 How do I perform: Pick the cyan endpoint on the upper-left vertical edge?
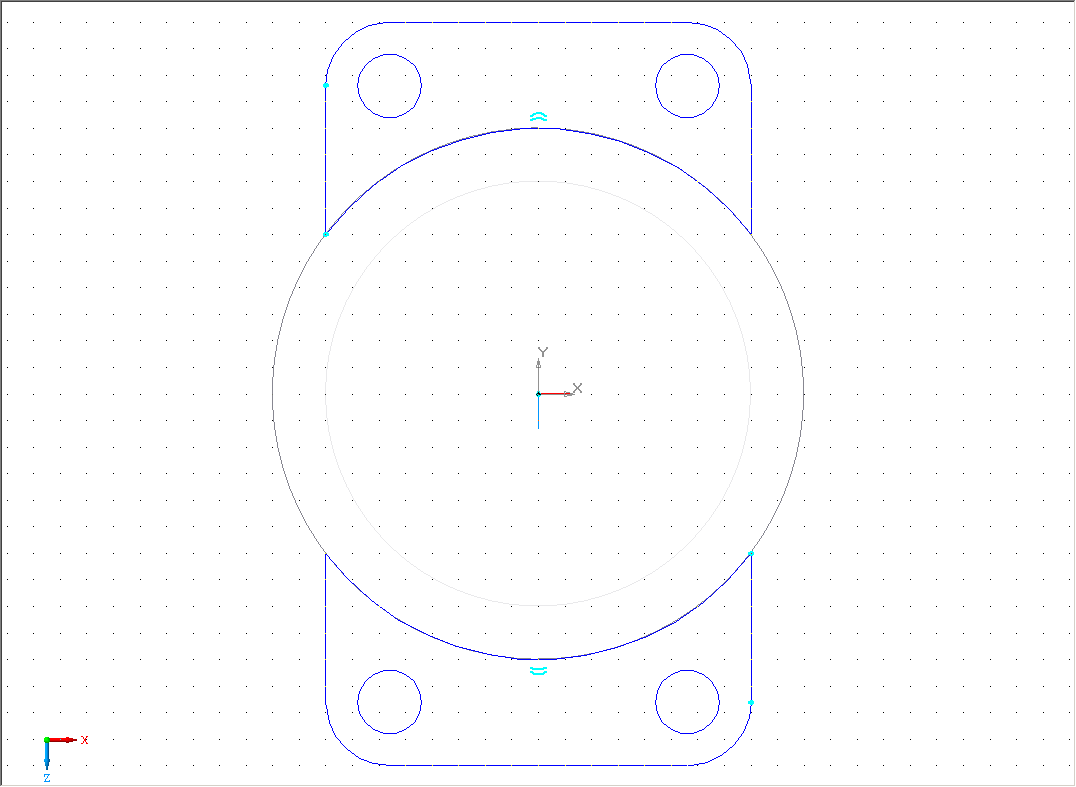tap(326, 85)
